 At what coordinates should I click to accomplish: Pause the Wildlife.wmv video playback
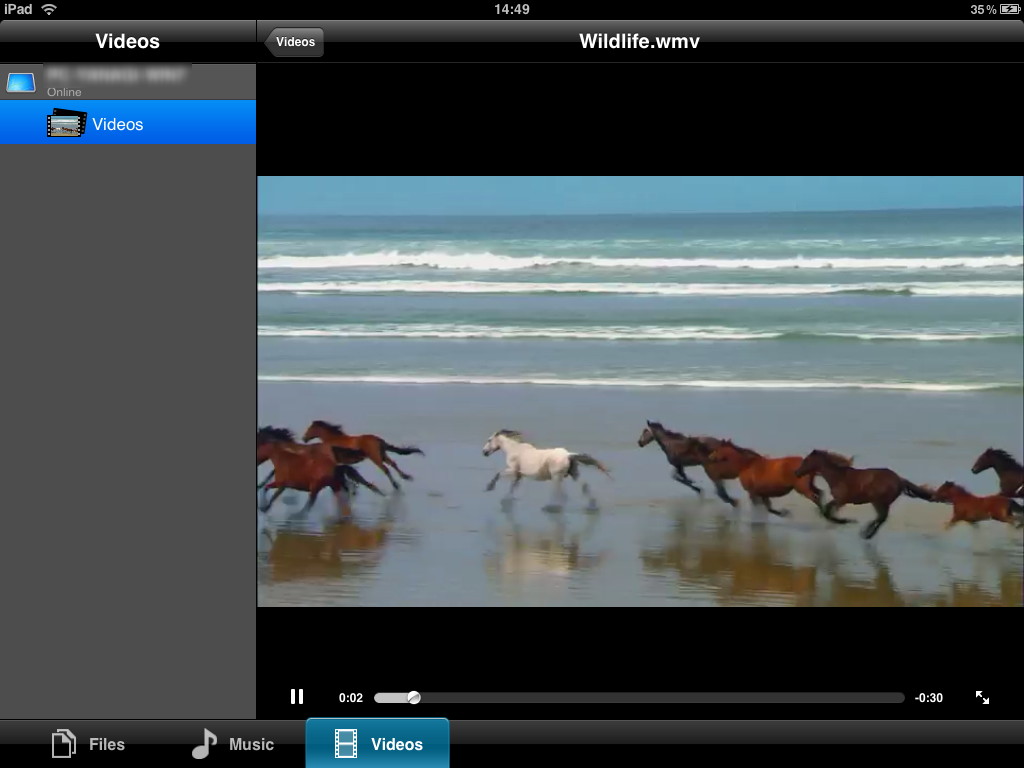click(296, 697)
